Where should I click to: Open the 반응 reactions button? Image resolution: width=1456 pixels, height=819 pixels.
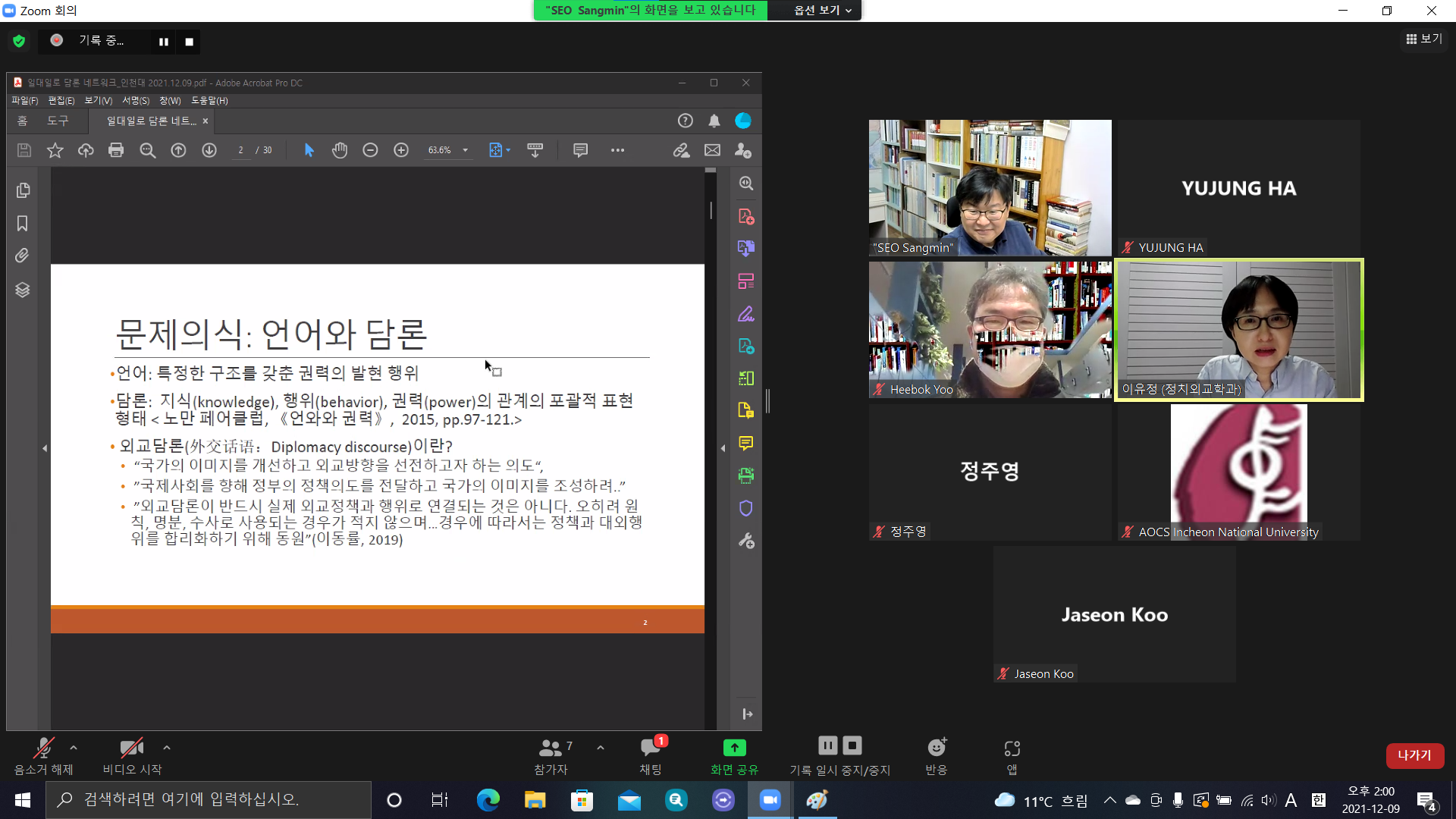pos(937,756)
